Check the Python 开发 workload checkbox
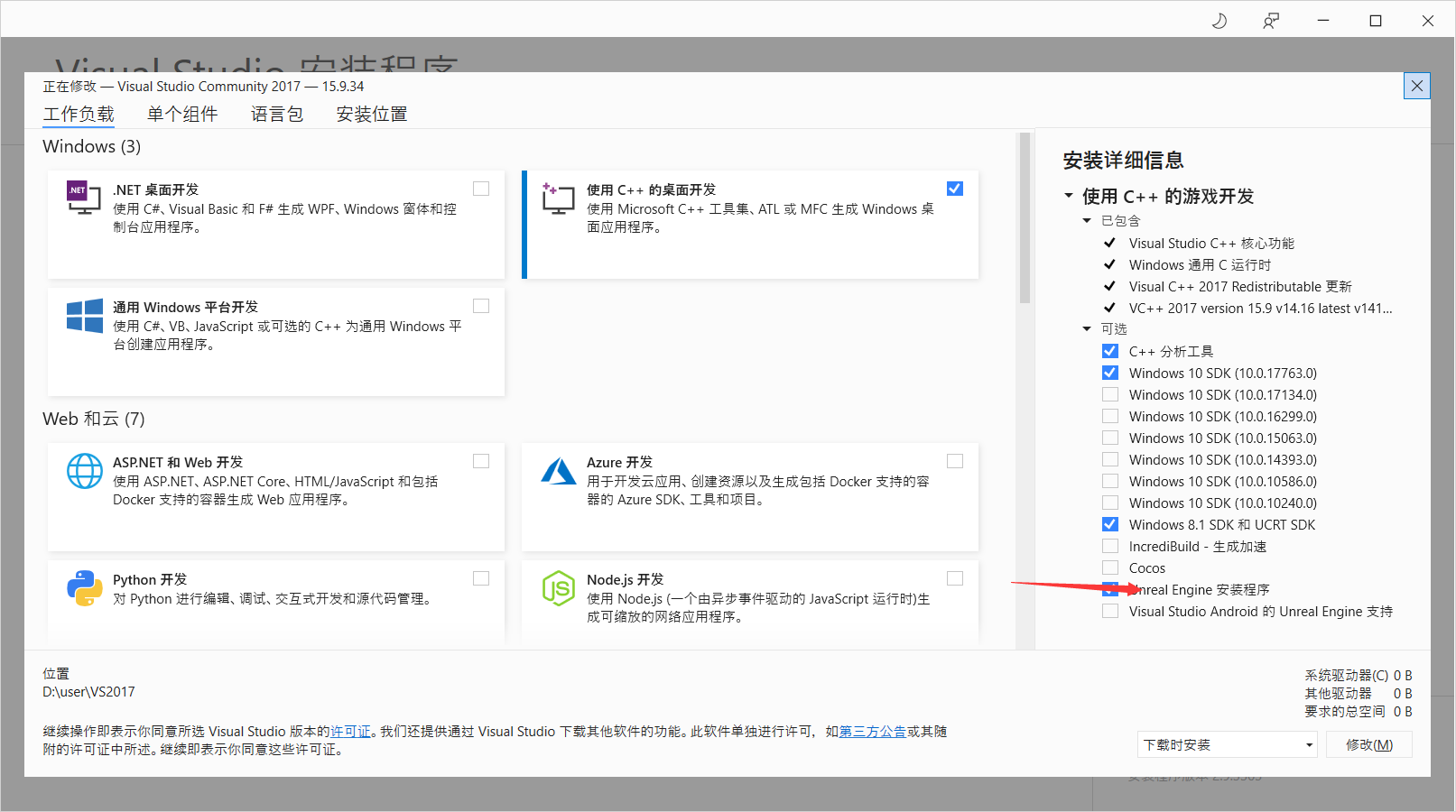1456x812 pixels. 481,578
